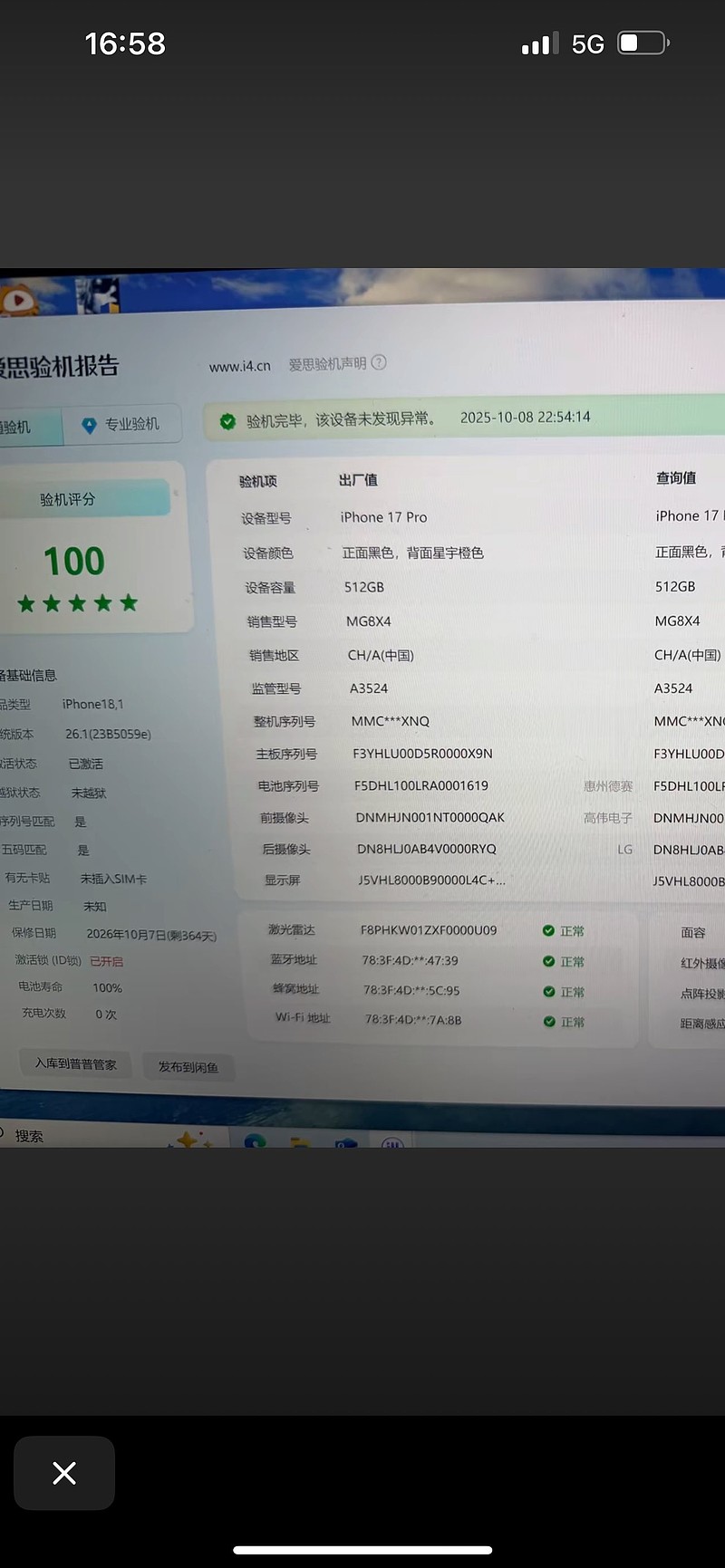Screen dimensions: 725x1568
Task: Click the 验机项 column header
Action: [258, 481]
